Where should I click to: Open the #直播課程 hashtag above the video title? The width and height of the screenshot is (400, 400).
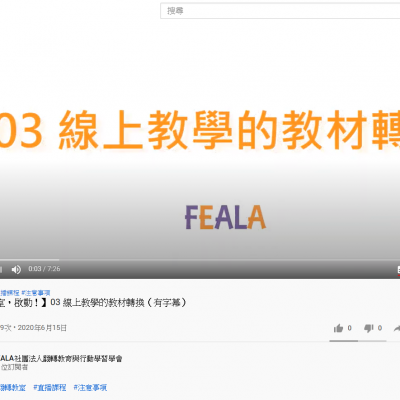(10, 293)
